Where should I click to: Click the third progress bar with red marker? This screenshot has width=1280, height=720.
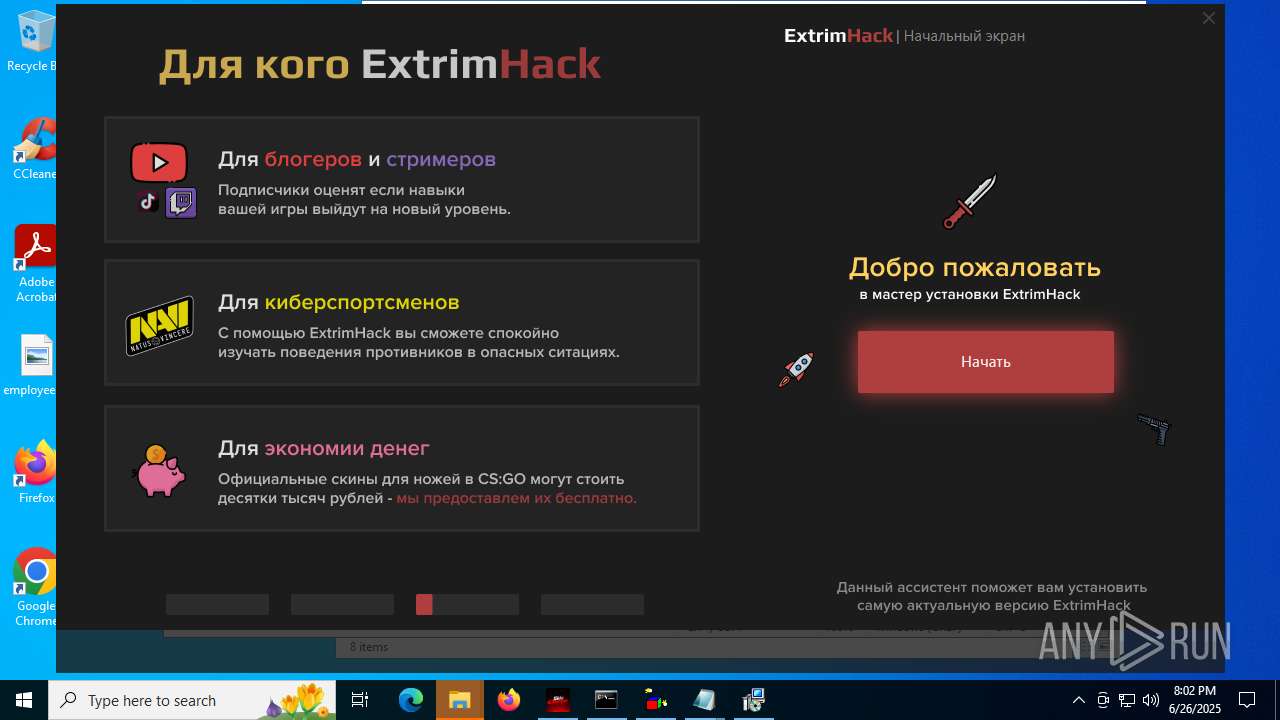coord(467,604)
